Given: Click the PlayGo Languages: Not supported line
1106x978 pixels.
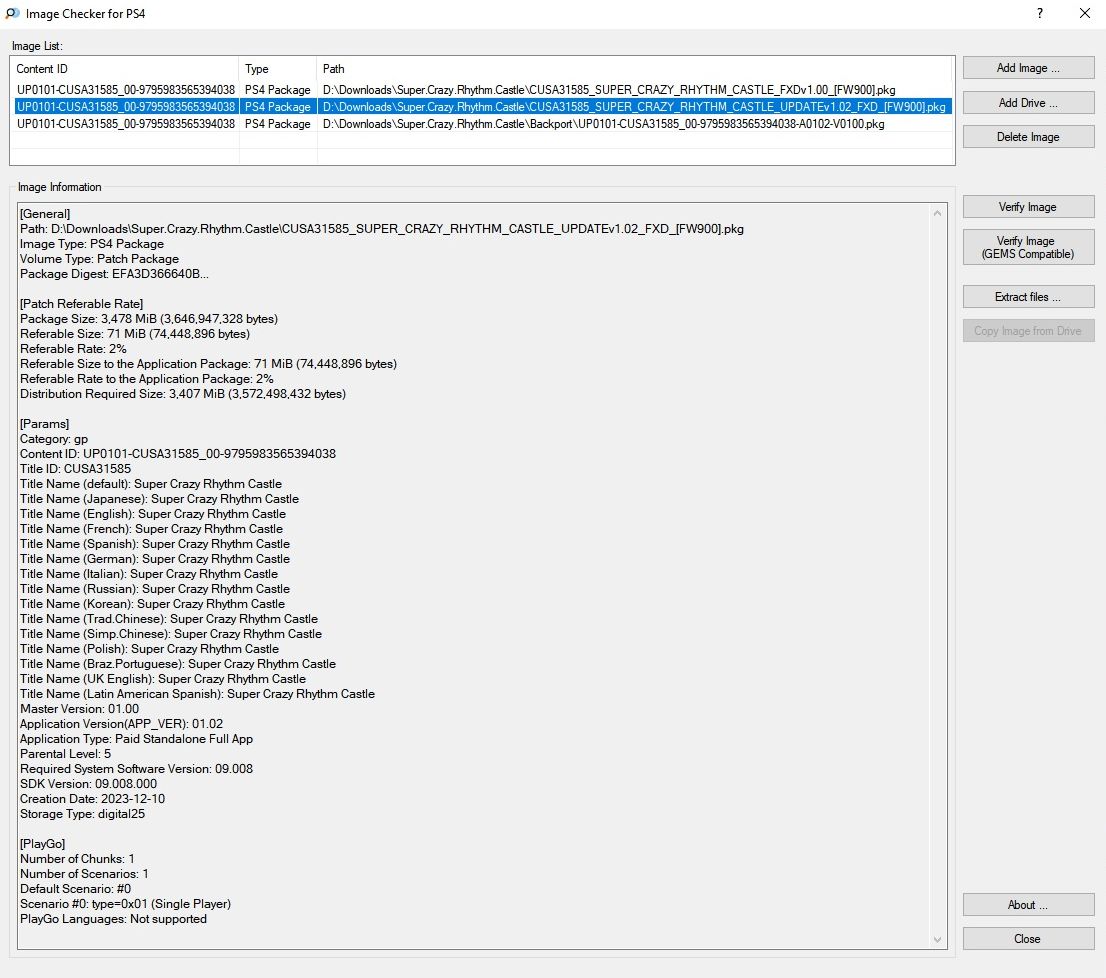Looking at the screenshot, I should [x=114, y=919].
